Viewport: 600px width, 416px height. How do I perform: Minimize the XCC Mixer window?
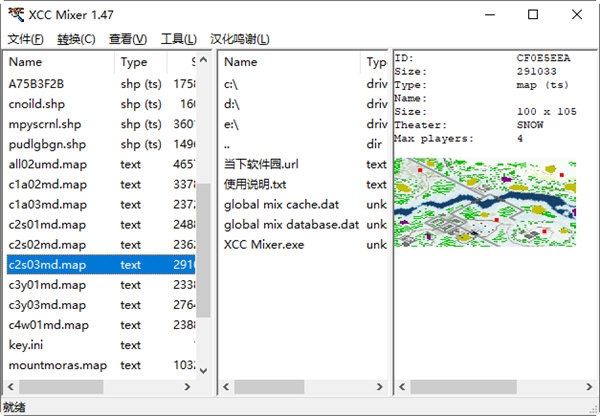[490, 15]
